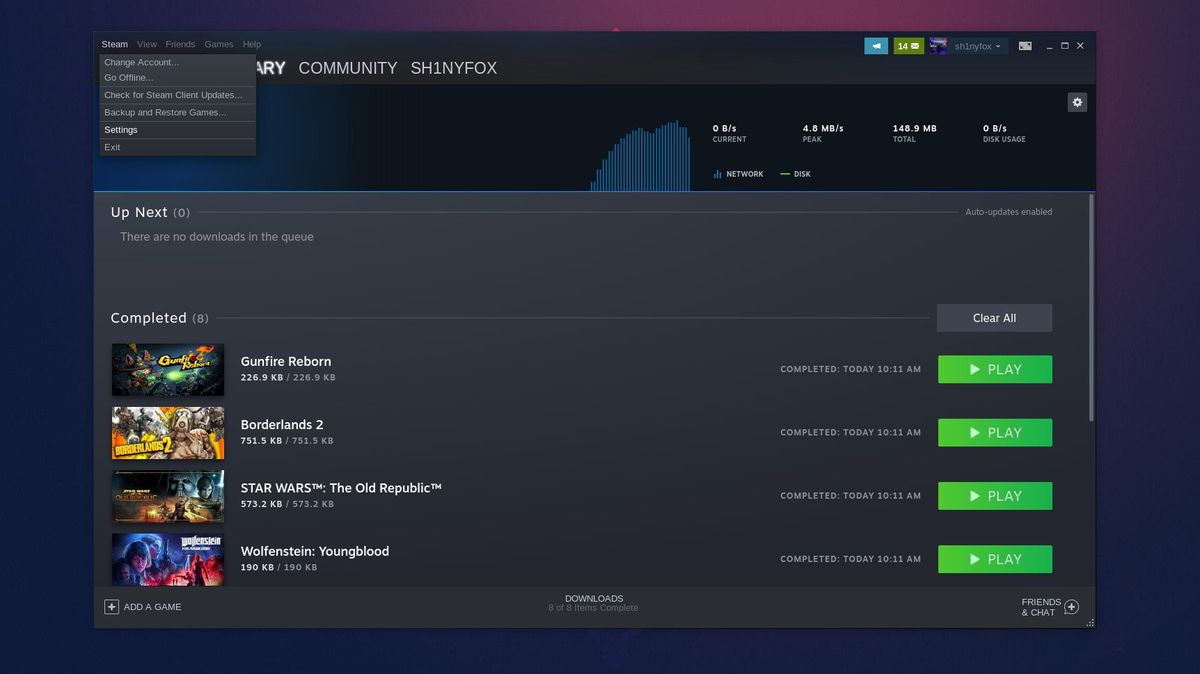The image size is (1200, 674).
Task: Open the announcements megaphone icon
Action: (876, 46)
